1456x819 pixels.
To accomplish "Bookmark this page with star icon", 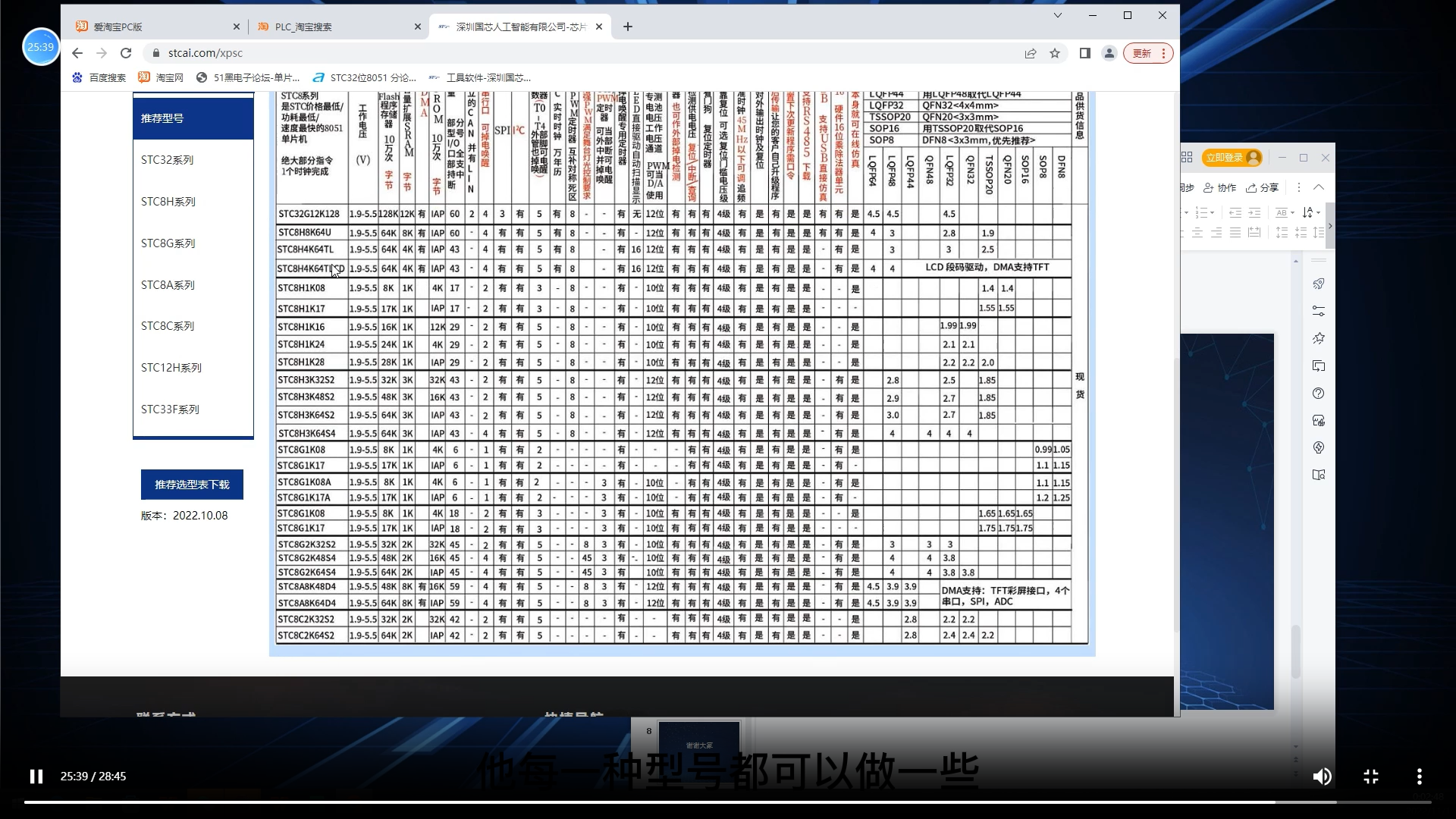I will [x=1055, y=53].
